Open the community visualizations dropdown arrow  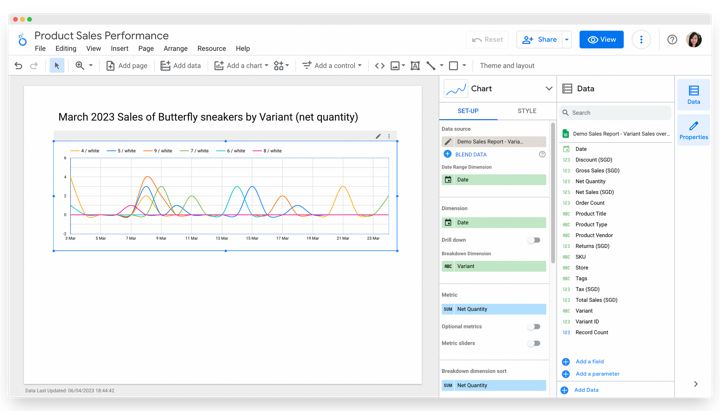287,66
